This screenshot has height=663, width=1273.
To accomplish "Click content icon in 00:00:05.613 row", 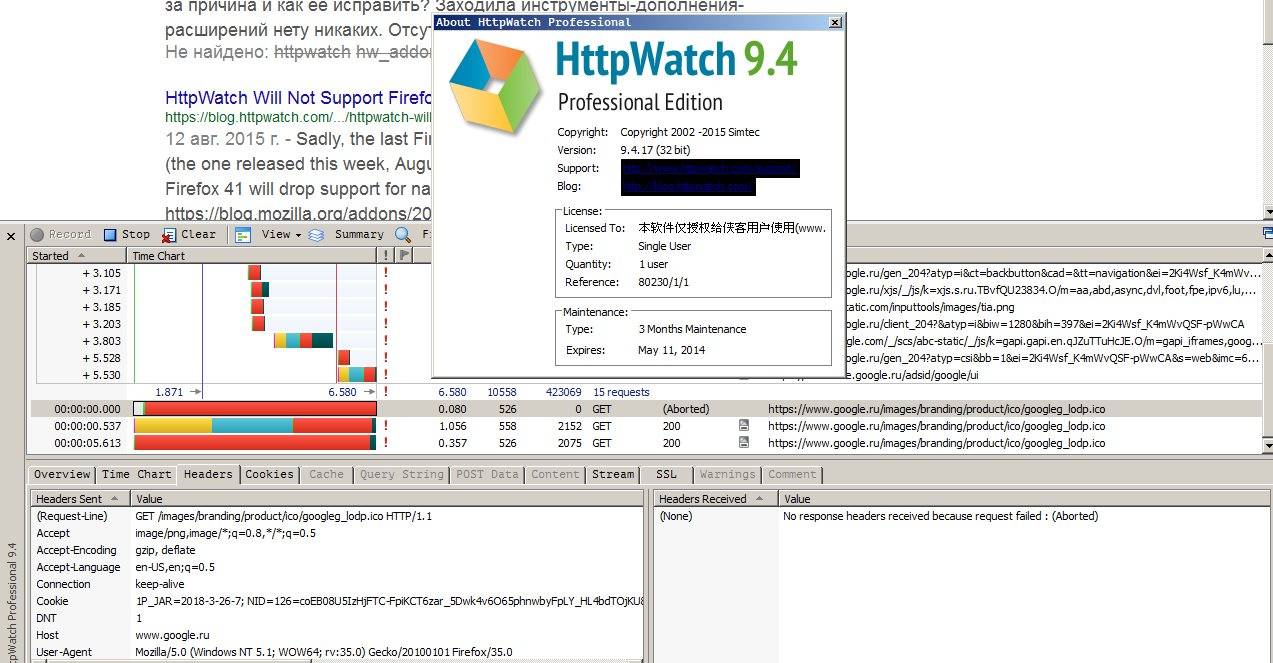I will pyautogui.click(x=744, y=443).
